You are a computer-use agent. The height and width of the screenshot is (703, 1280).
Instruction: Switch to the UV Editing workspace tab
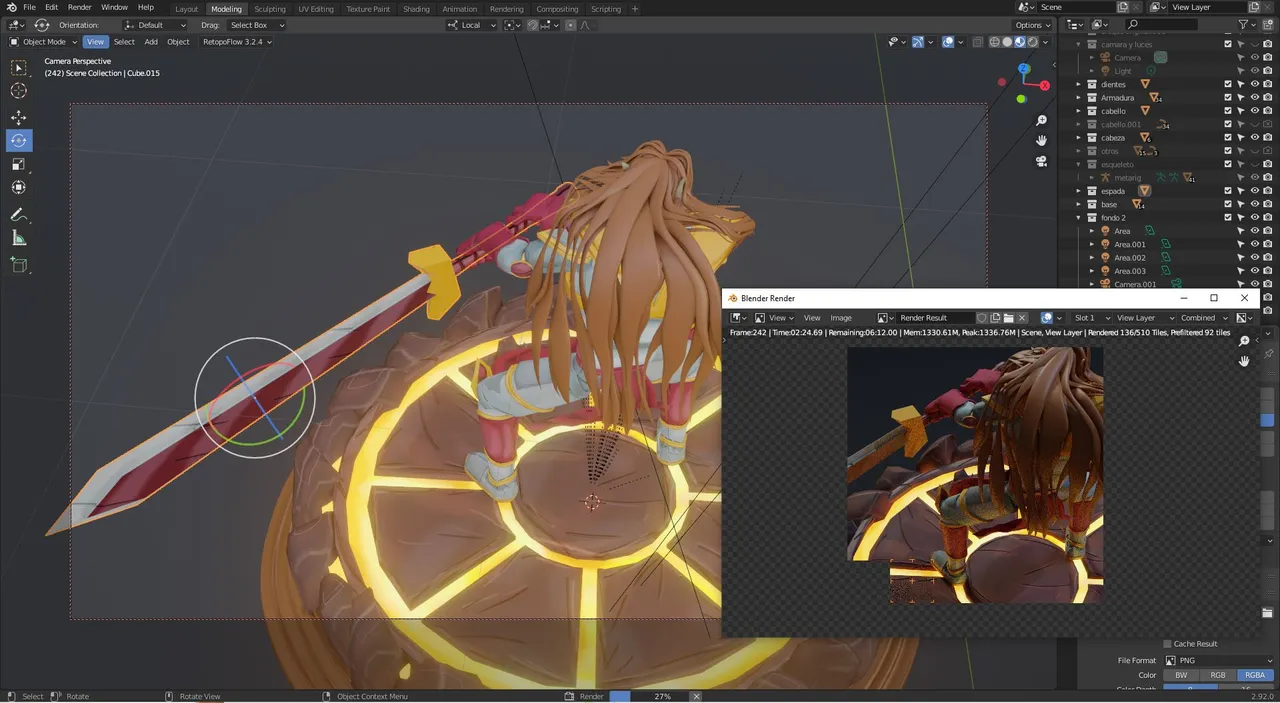click(x=316, y=9)
